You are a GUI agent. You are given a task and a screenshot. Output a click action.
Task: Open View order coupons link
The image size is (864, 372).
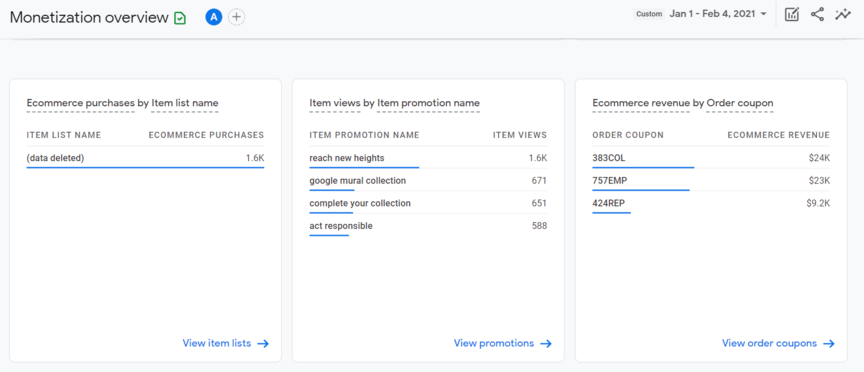(769, 343)
